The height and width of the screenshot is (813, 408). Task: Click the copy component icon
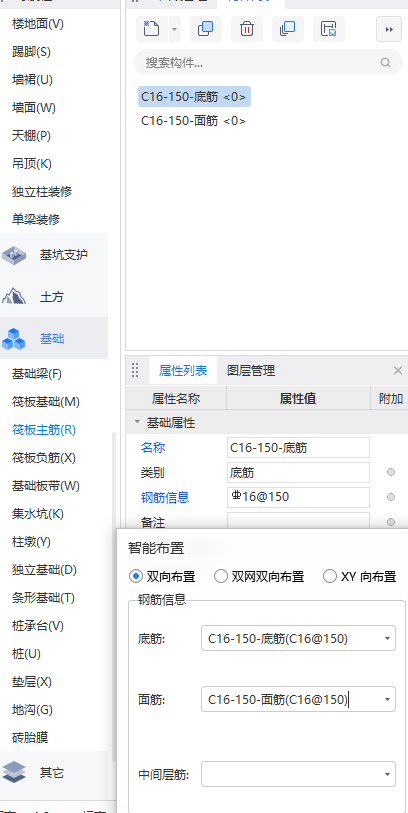click(206, 29)
